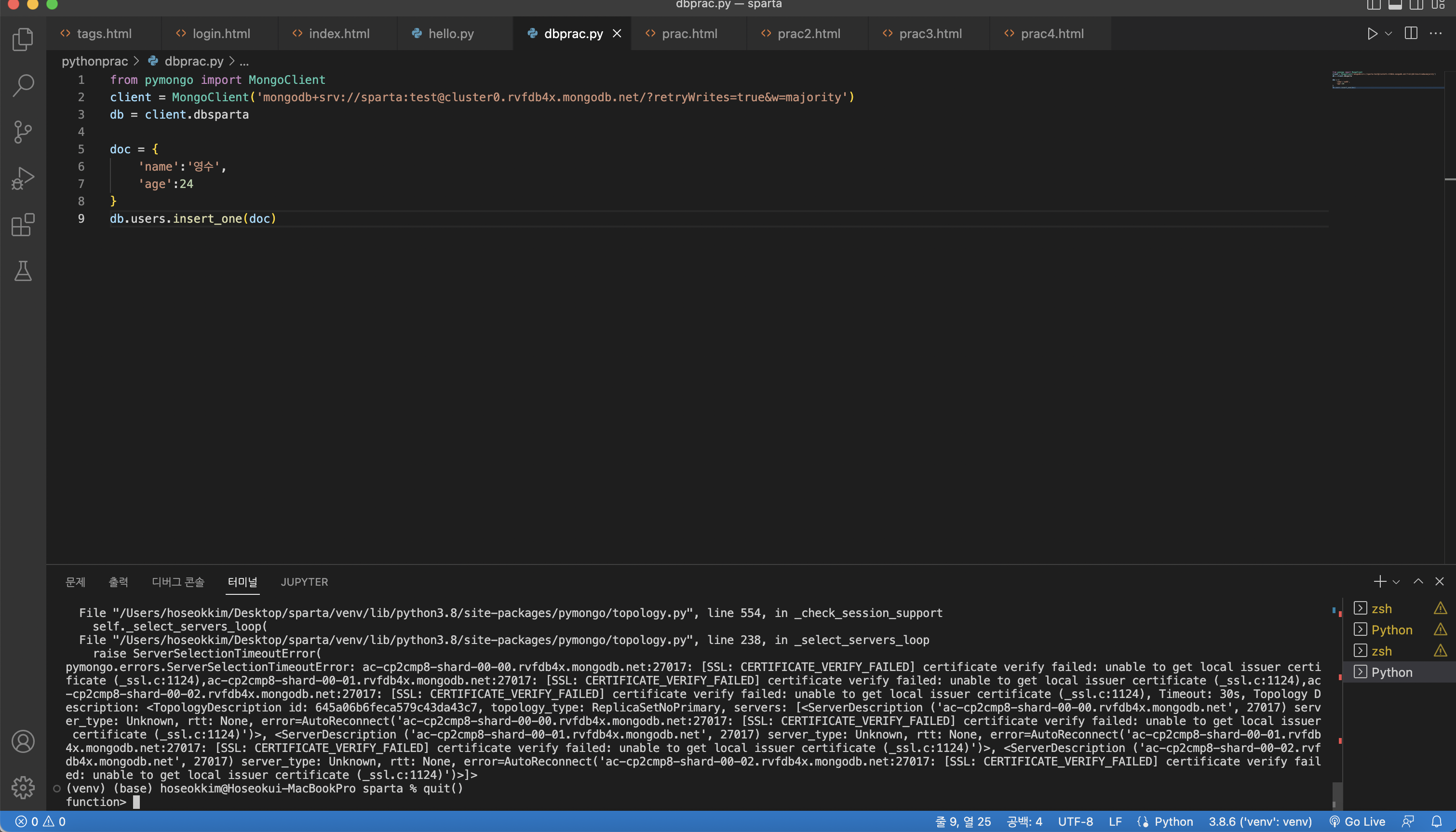Change the Python language mode in status bar

pyautogui.click(x=1173, y=822)
